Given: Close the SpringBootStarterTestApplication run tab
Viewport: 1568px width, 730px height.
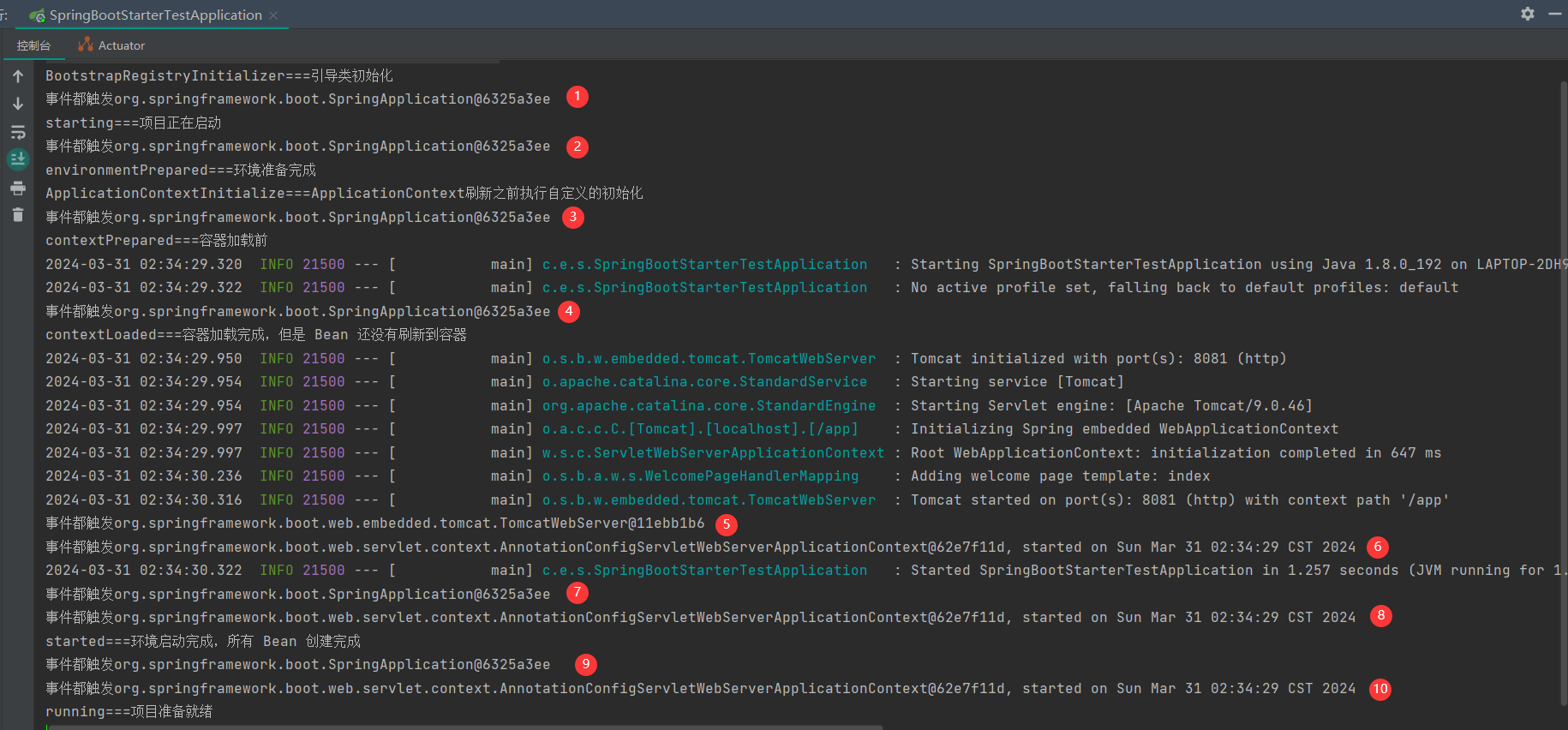Looking at the screenshot, I should tap(273, 15).
